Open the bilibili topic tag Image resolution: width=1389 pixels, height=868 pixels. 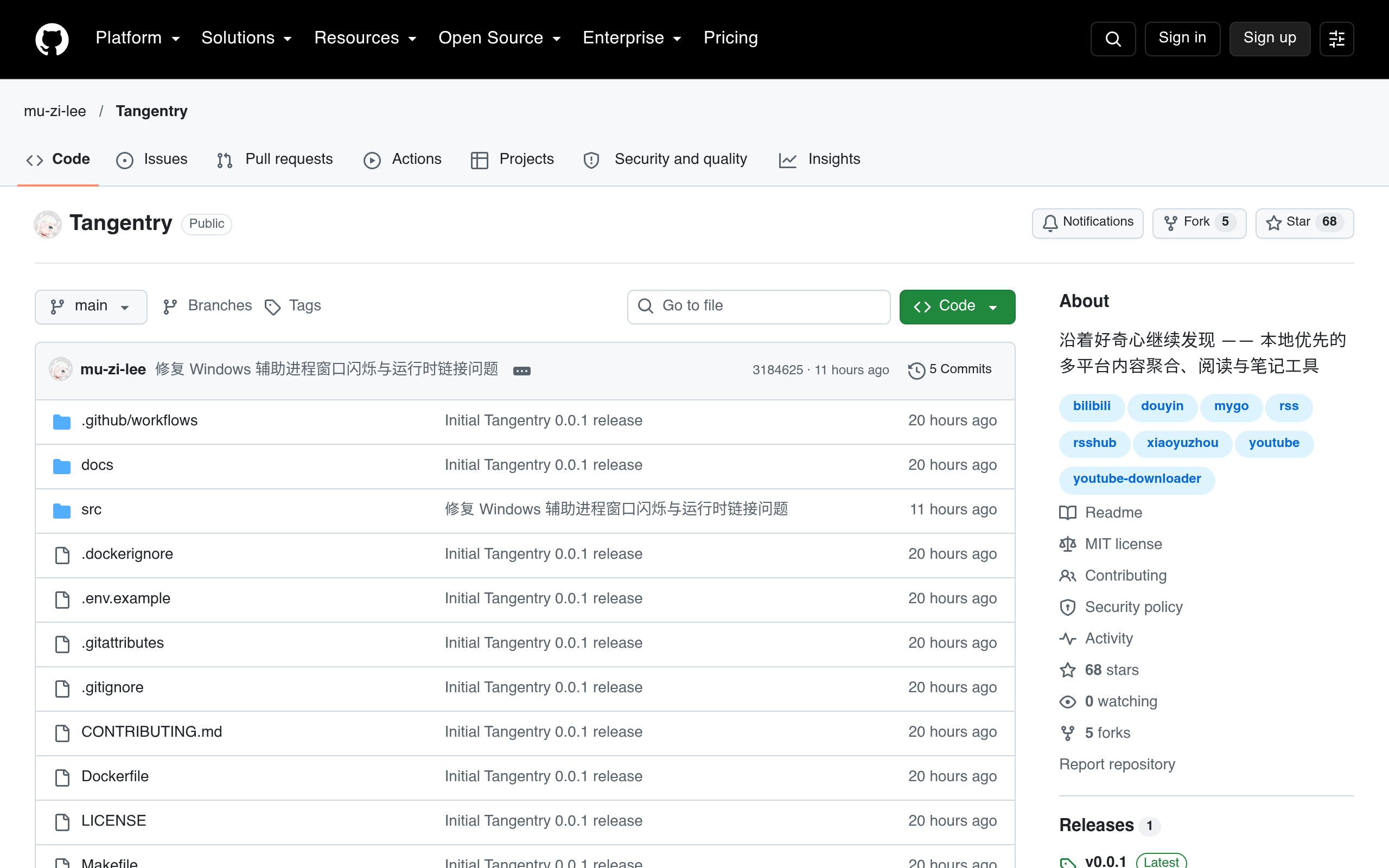coord(1092,406)
